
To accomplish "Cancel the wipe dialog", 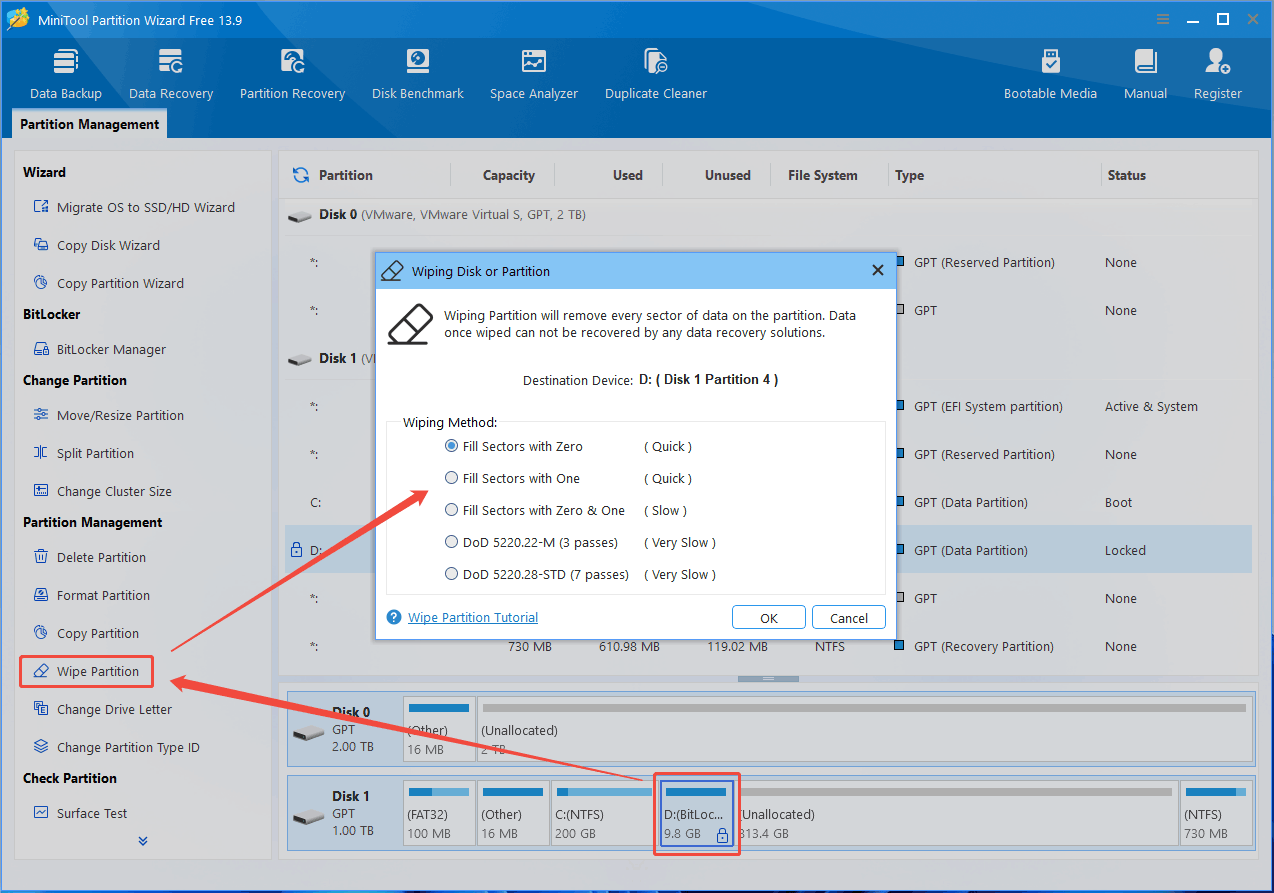I will click(x=849, y=618).
